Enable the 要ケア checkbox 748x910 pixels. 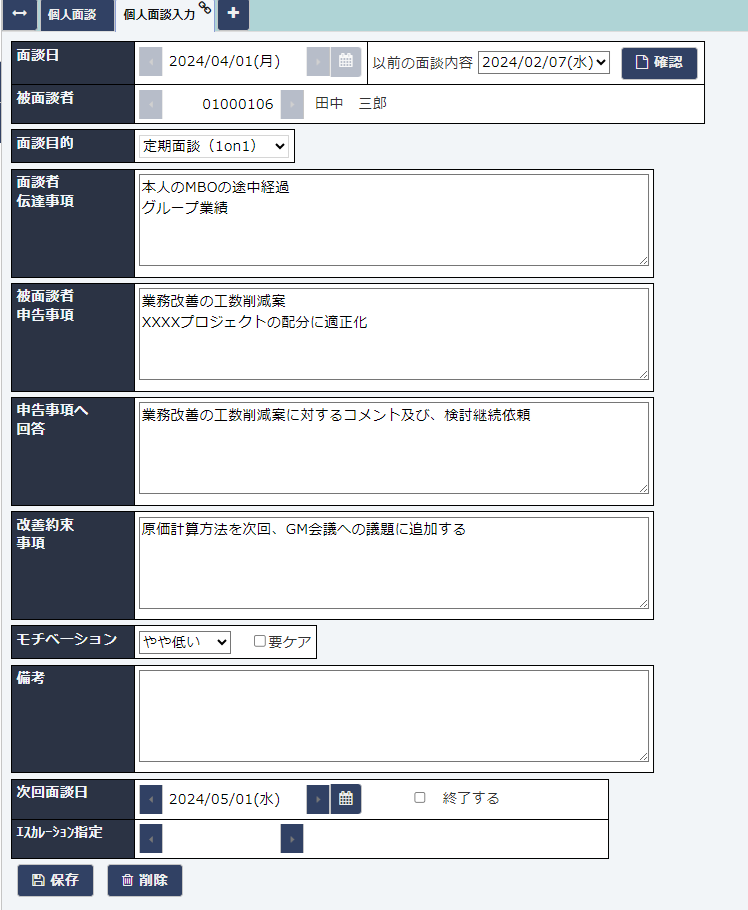point(260,642)
